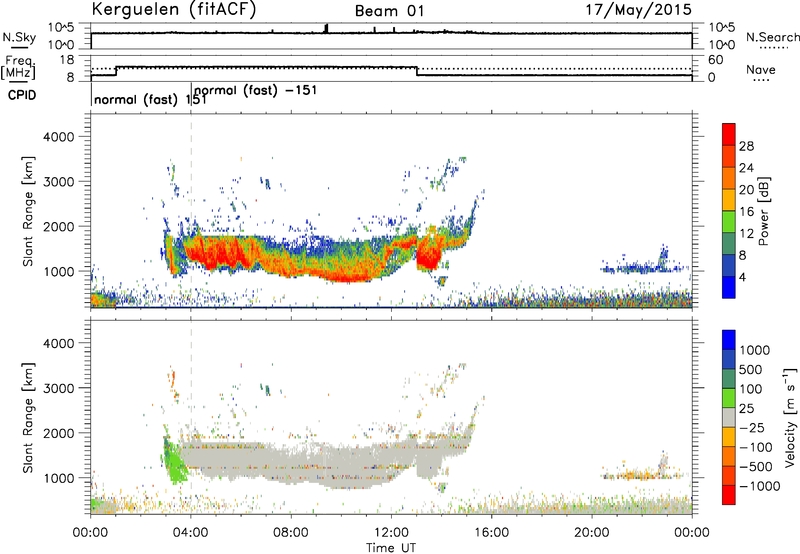
Task: Click the orange velocity echoes near 22:00
Action: tap(640, 476)
